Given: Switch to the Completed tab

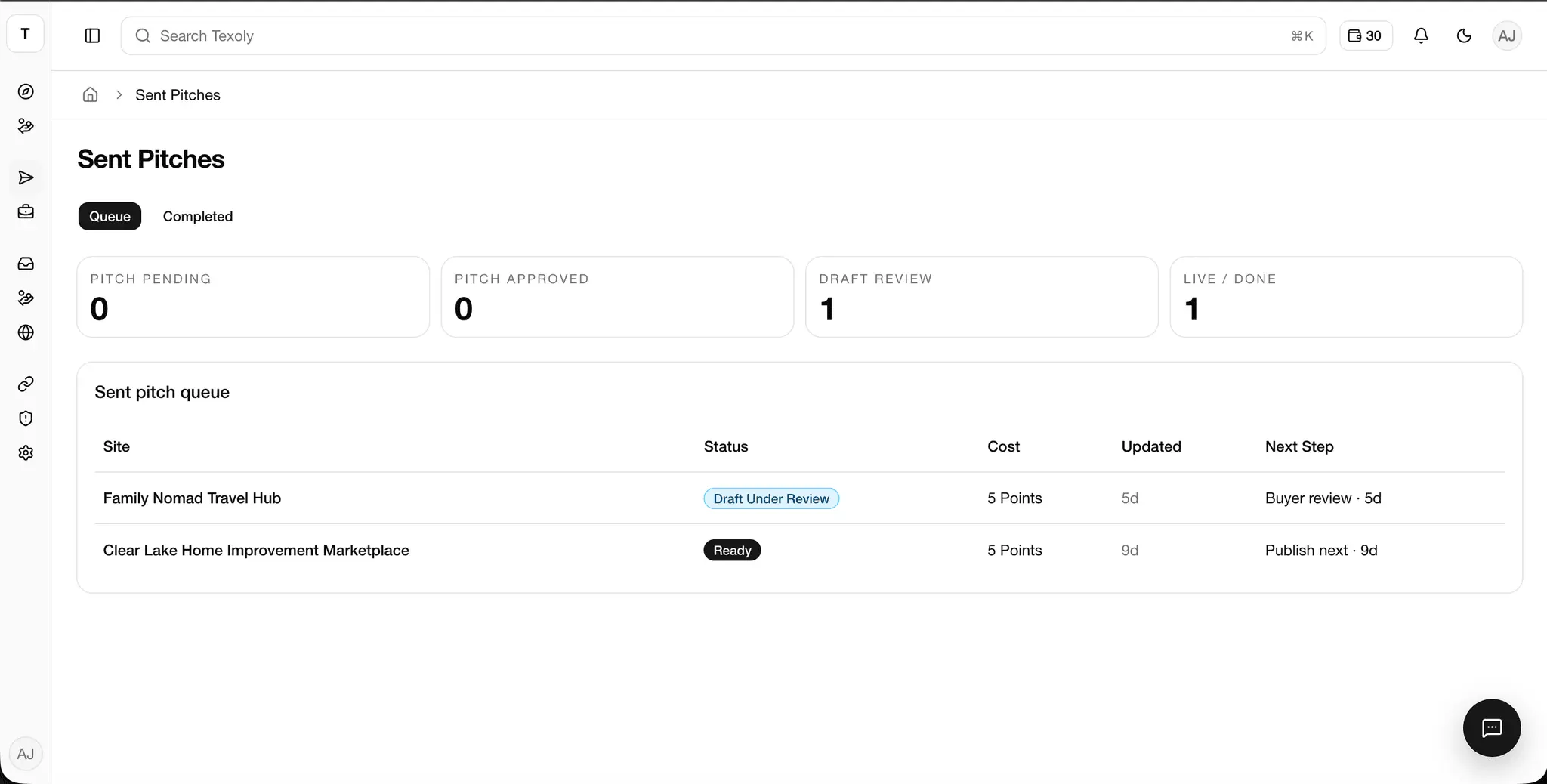Looking at the screenshot, I should [x=198, y=216].
